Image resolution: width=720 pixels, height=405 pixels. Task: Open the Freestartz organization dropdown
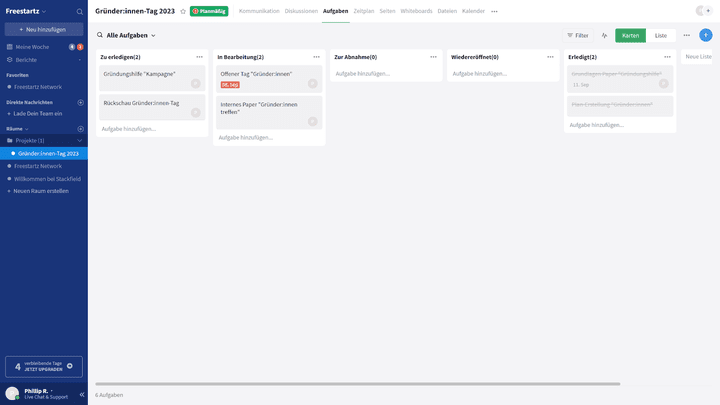coord(26,11)
